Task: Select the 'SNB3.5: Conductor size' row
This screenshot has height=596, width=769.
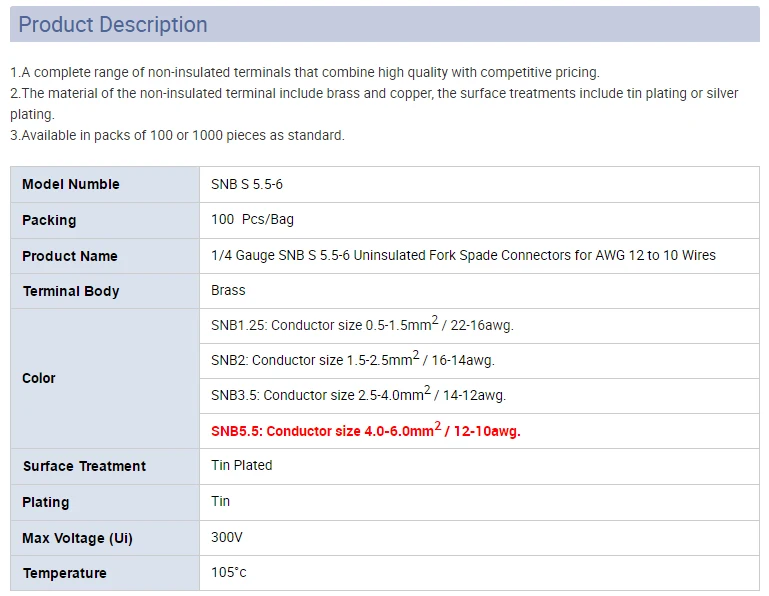Action: coord(479,396)
